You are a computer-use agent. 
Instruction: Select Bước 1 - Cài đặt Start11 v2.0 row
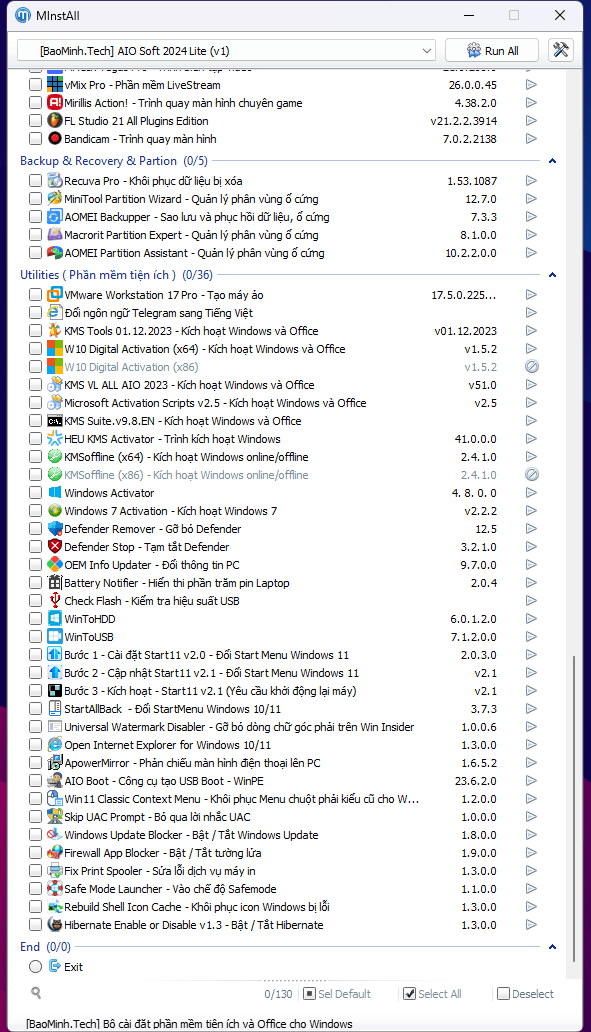click(207, 655)
